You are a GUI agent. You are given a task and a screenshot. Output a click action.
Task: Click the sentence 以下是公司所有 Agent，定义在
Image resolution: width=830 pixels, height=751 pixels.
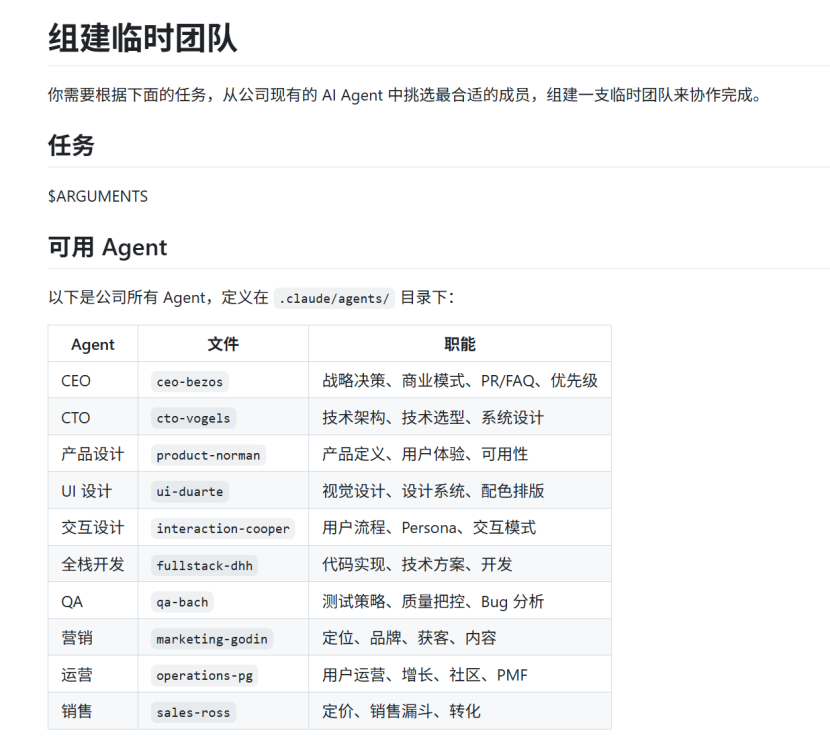(x=158, y=298)
